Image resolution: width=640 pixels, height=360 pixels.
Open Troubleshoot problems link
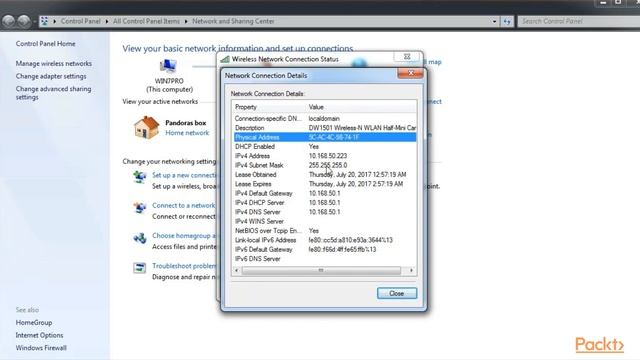pyautogui.click(x=184, y=266)
